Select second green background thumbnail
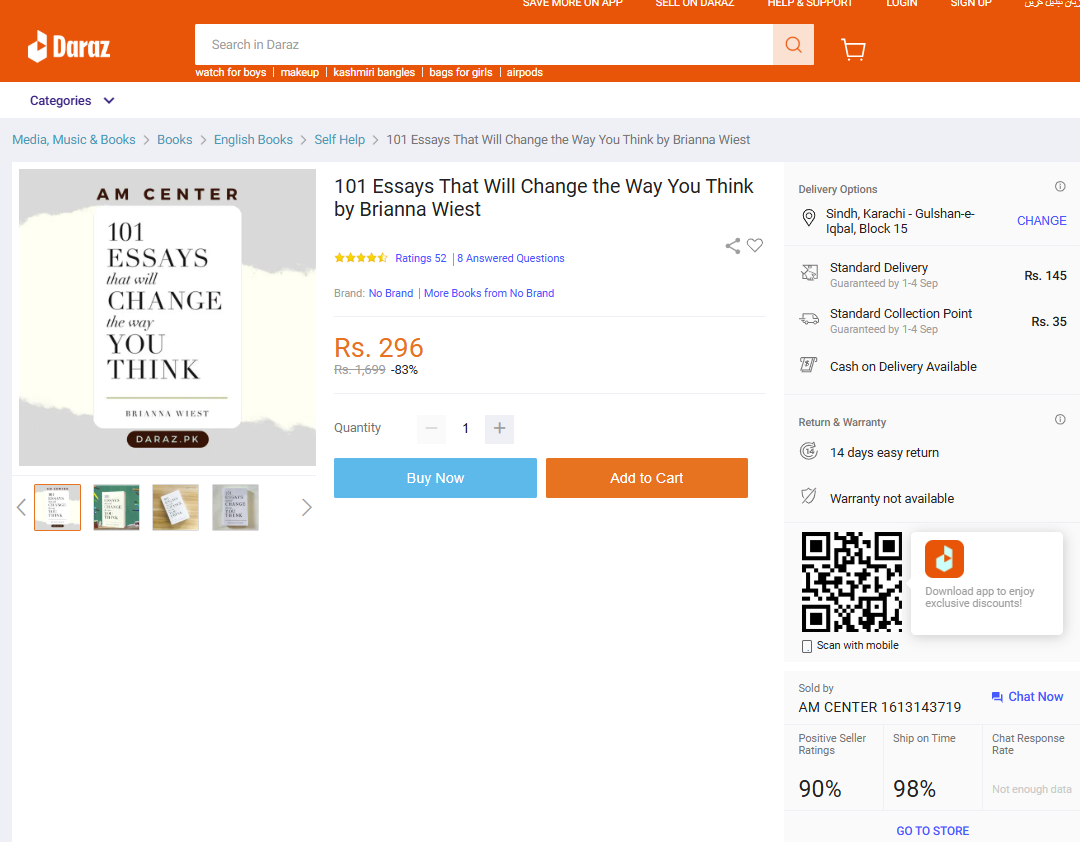 pos(116,508)
